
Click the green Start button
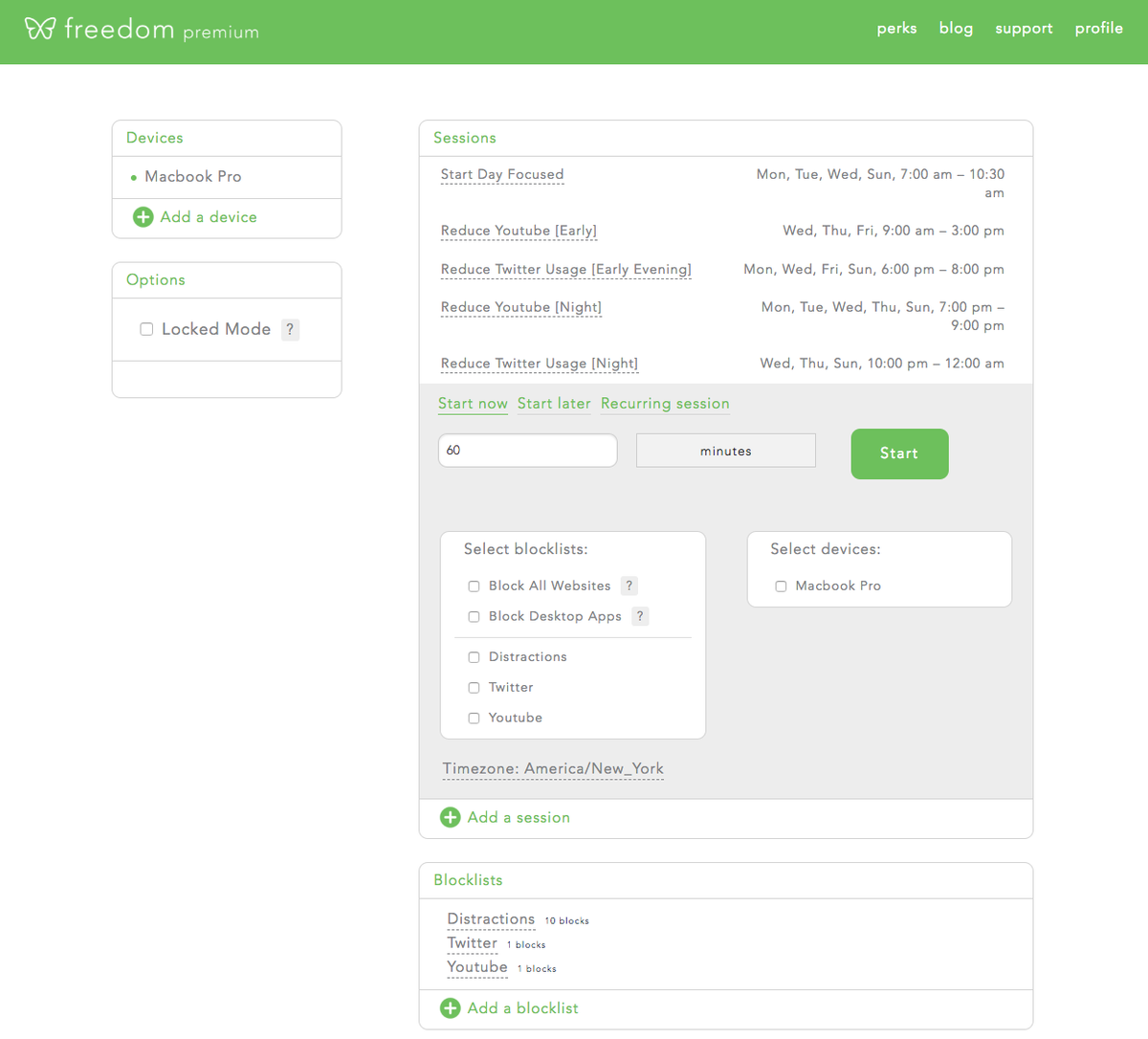pos(899,453)
